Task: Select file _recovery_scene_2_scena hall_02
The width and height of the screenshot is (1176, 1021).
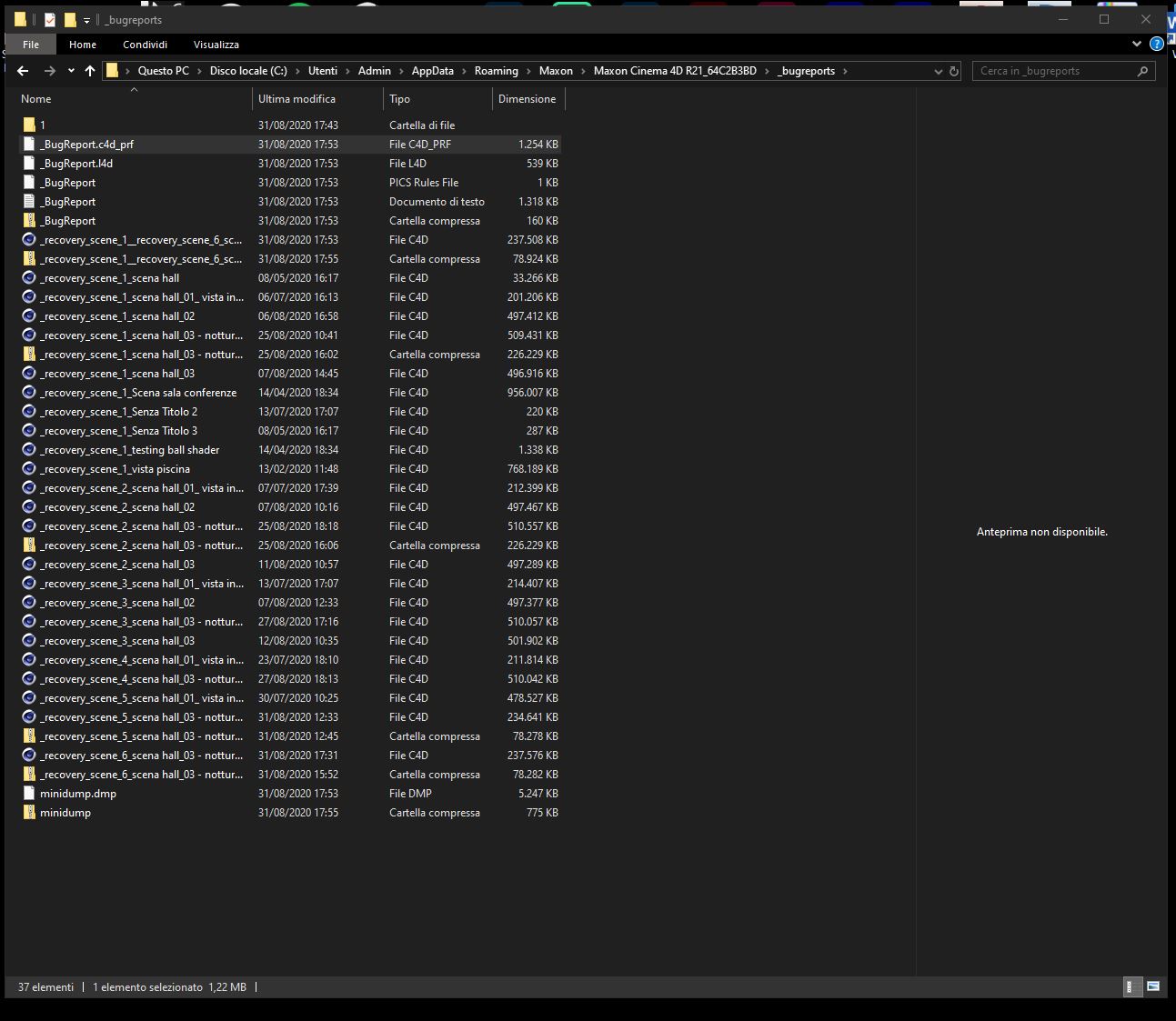Action: (117, 506)
